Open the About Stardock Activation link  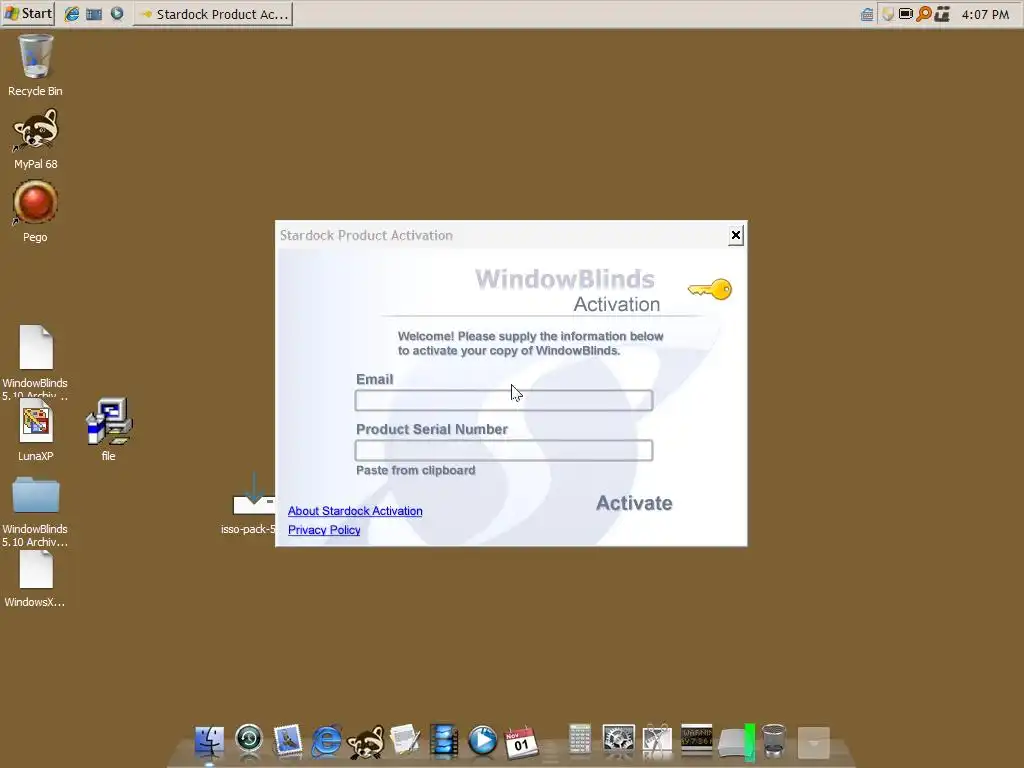(x=355, y=511)
